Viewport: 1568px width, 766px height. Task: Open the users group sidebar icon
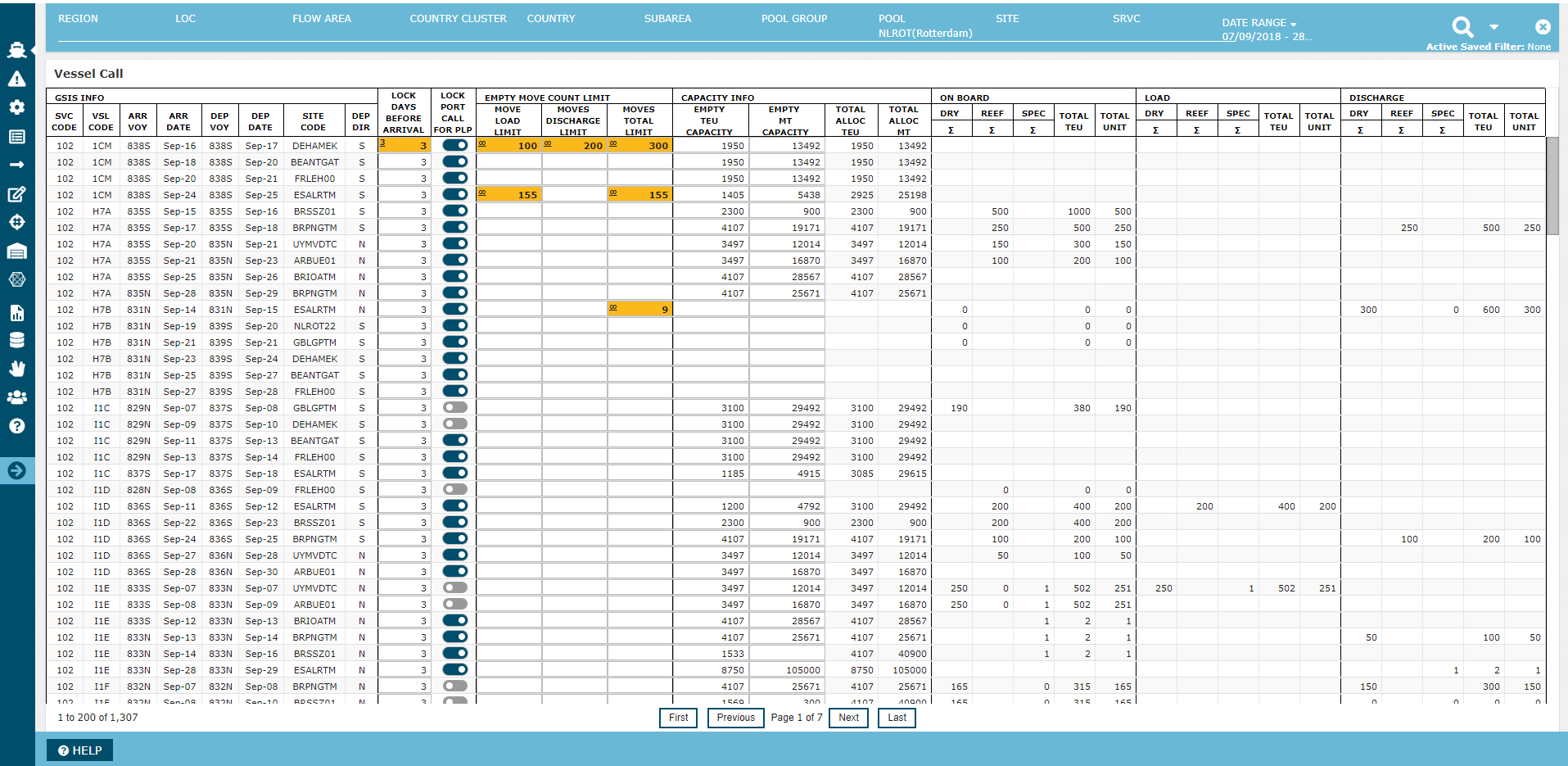16,397
